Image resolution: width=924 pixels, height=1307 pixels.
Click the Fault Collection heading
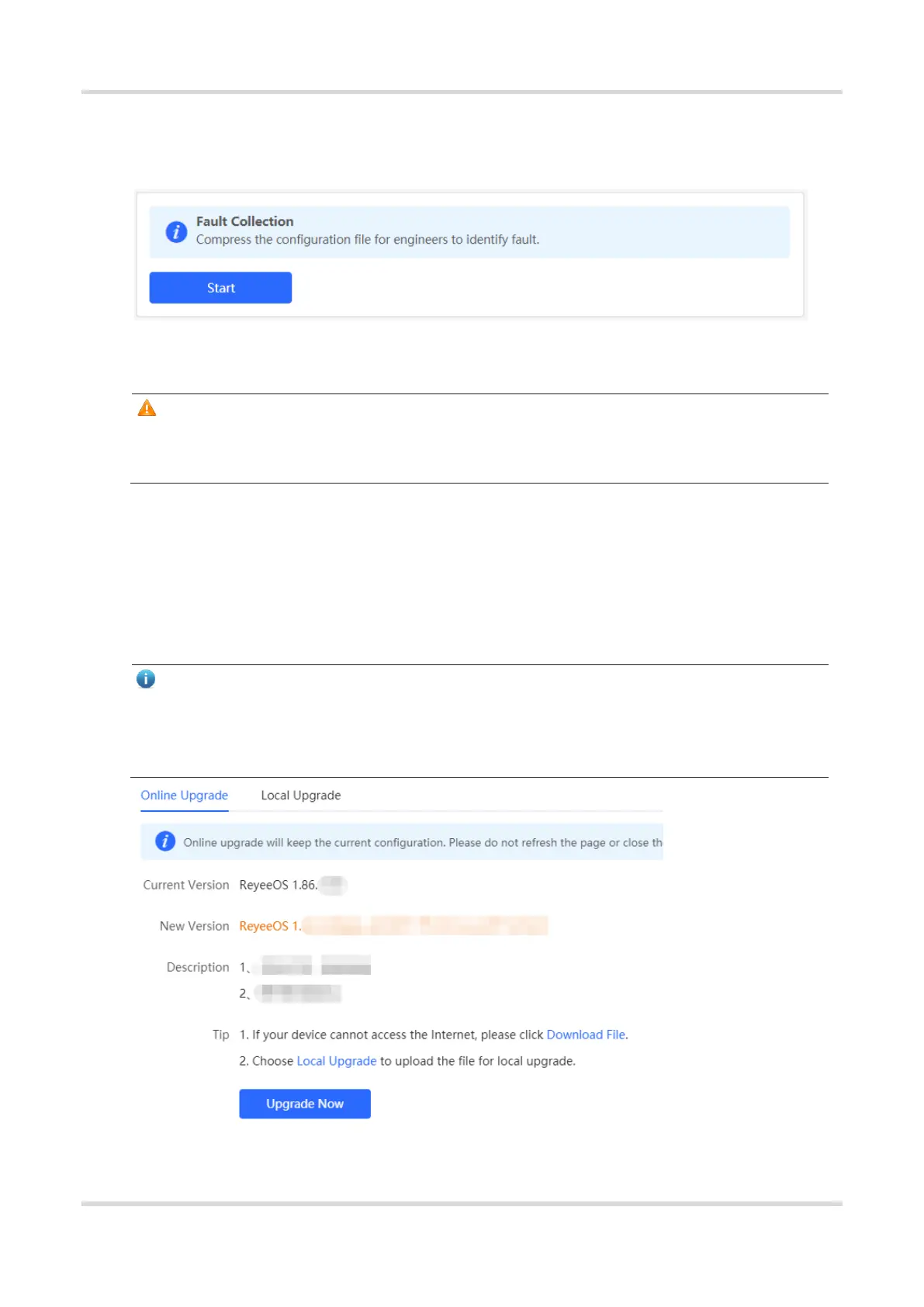click(x=244, y=221)
